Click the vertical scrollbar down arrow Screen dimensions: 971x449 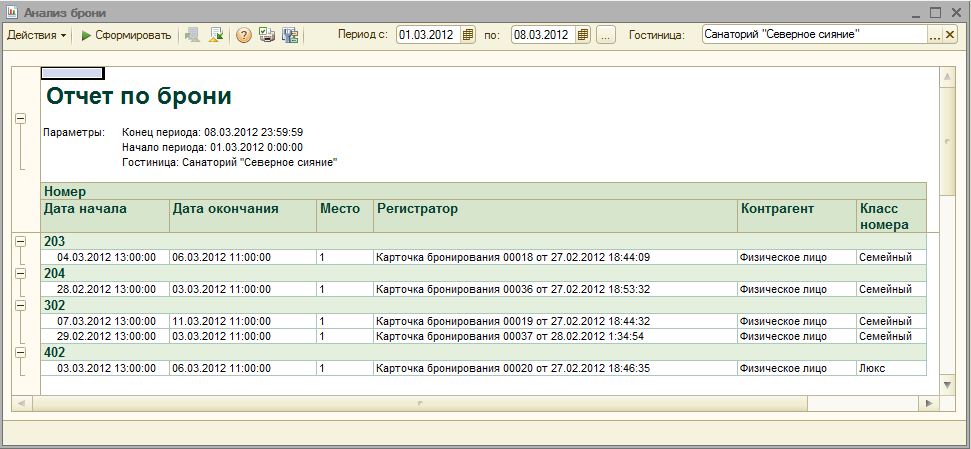coord(947,385)
